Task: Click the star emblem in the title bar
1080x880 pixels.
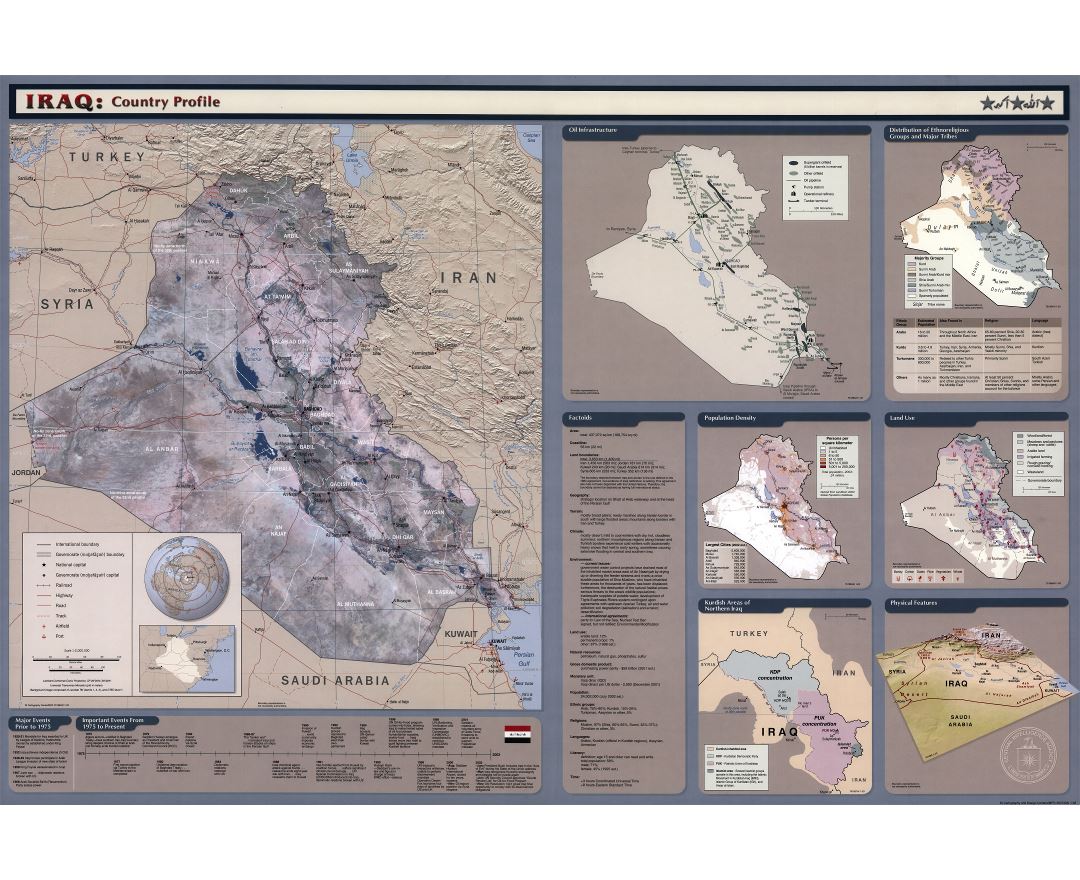Action: pos(1017,103)
